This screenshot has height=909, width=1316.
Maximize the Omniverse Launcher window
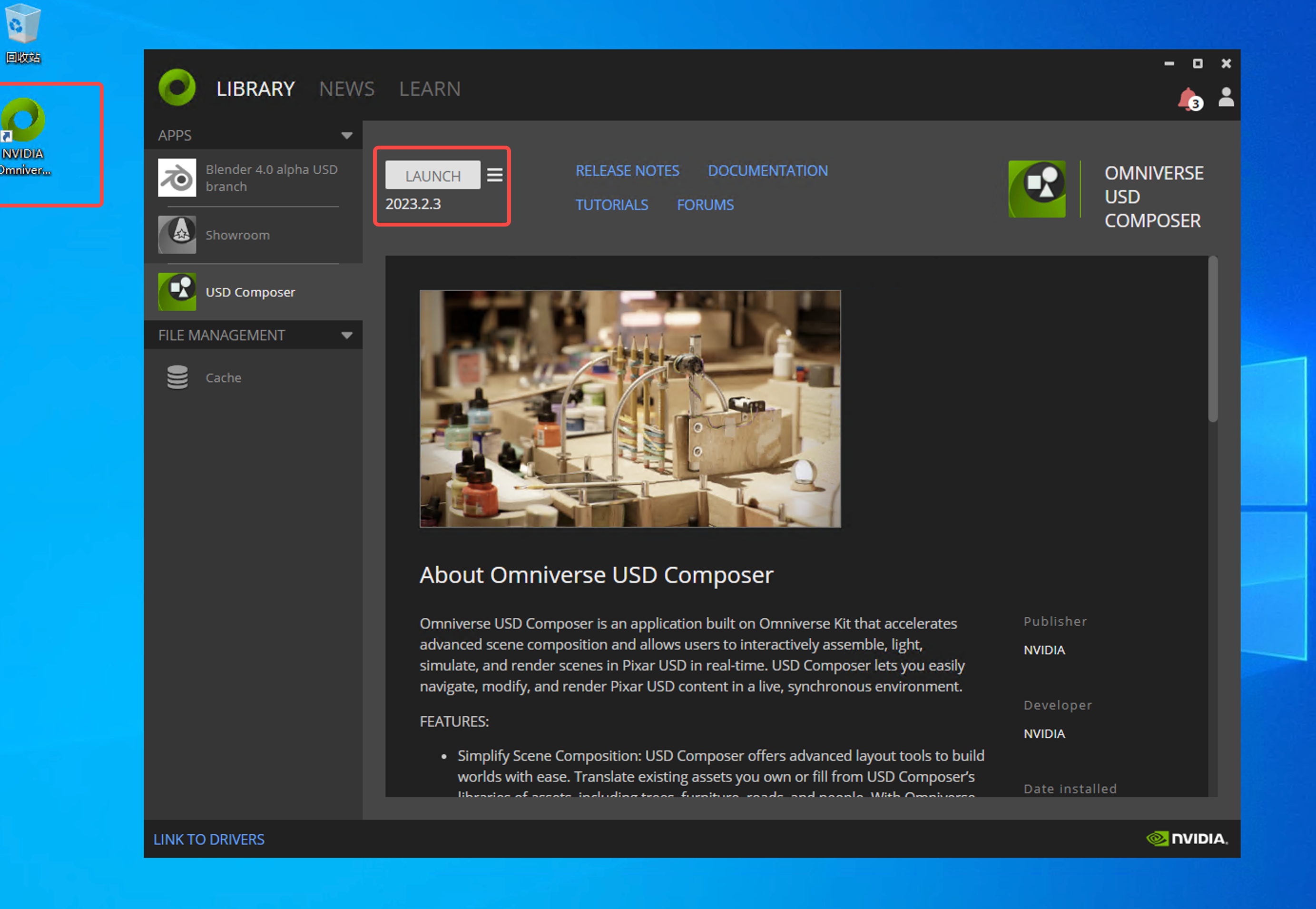point(1198,64)
